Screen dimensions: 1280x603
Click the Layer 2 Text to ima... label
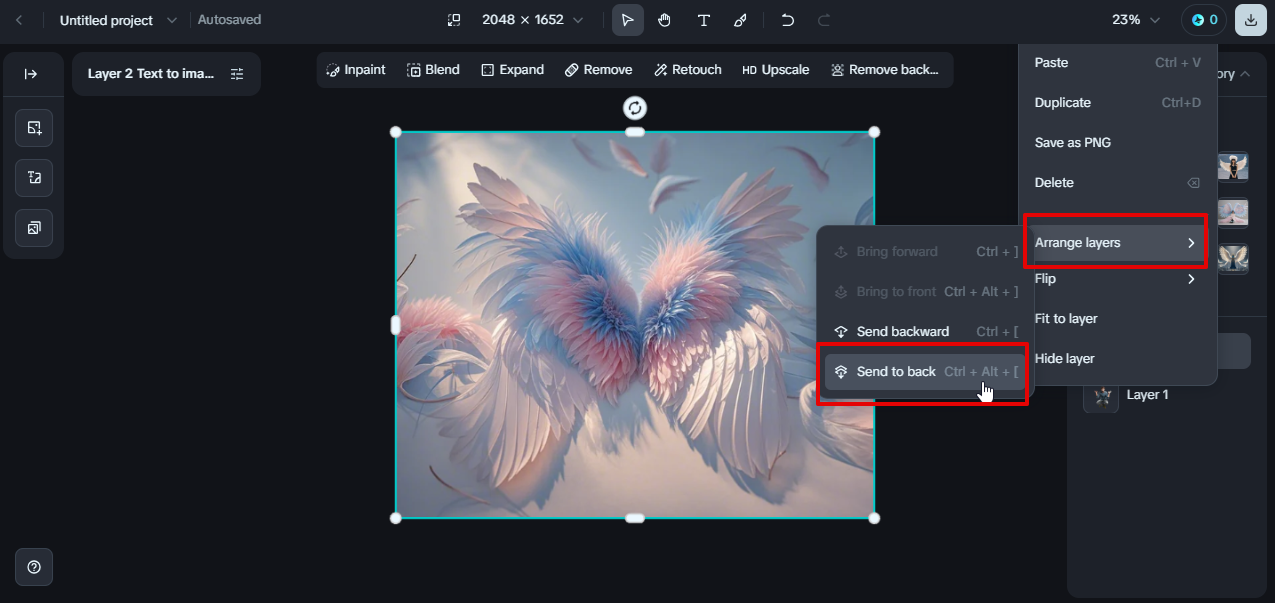pos(151,74)
